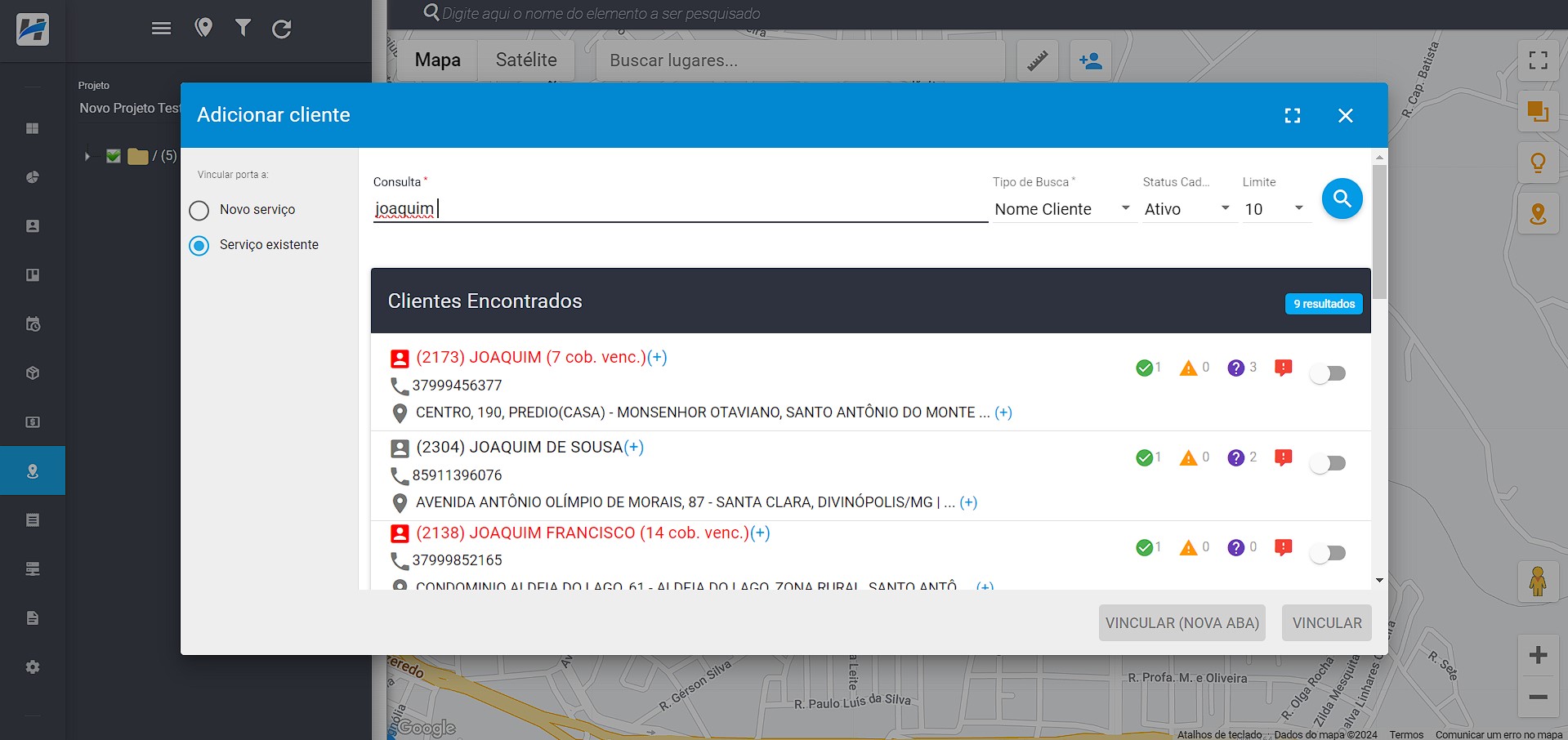The width and height of the screenshot is (1568, 740).
Task: Expand the (+) next to JOAQUIM DE SOUSA name
Action: [633, 447]
